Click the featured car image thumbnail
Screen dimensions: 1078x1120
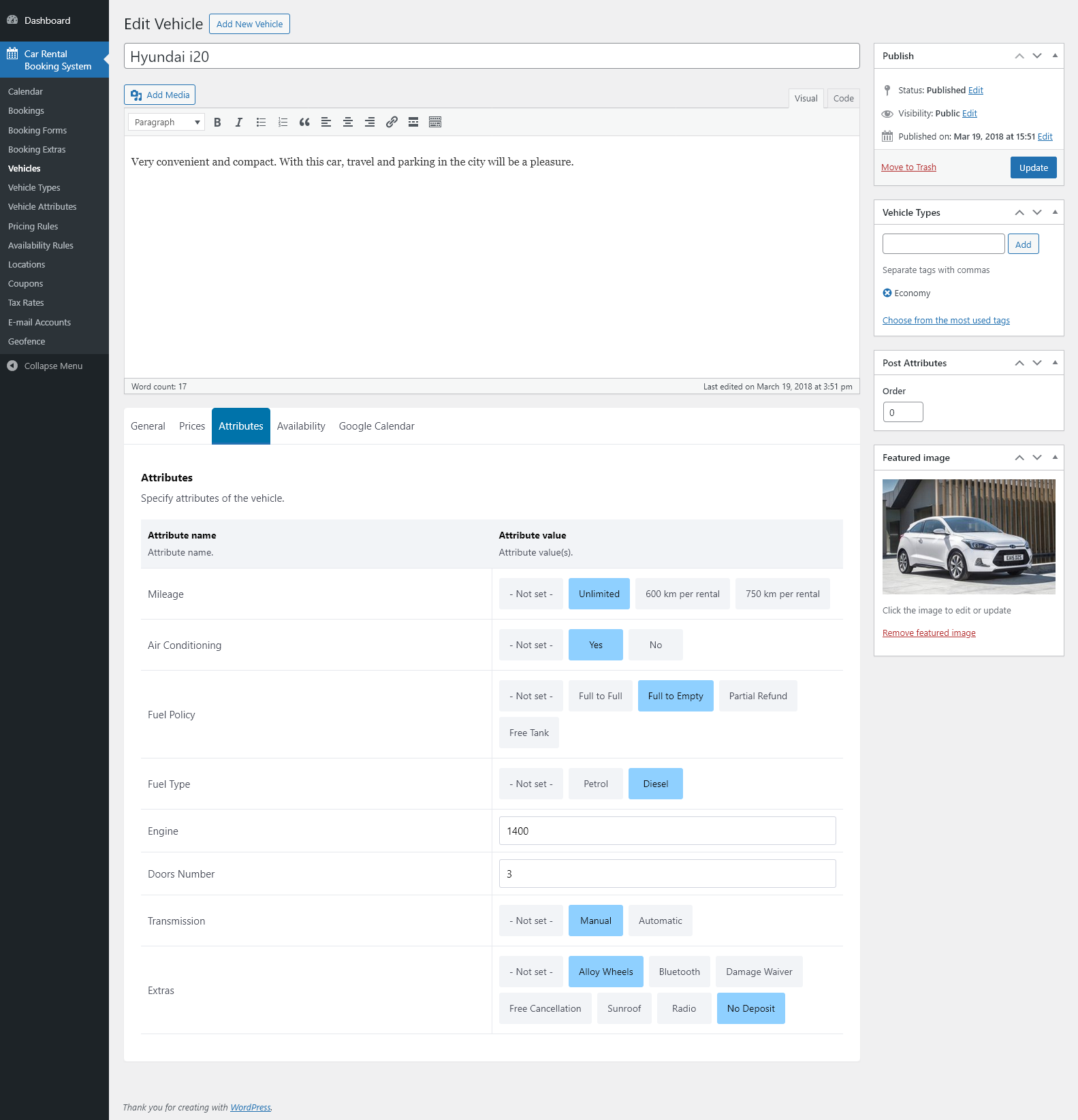click(x=969, y=537)
